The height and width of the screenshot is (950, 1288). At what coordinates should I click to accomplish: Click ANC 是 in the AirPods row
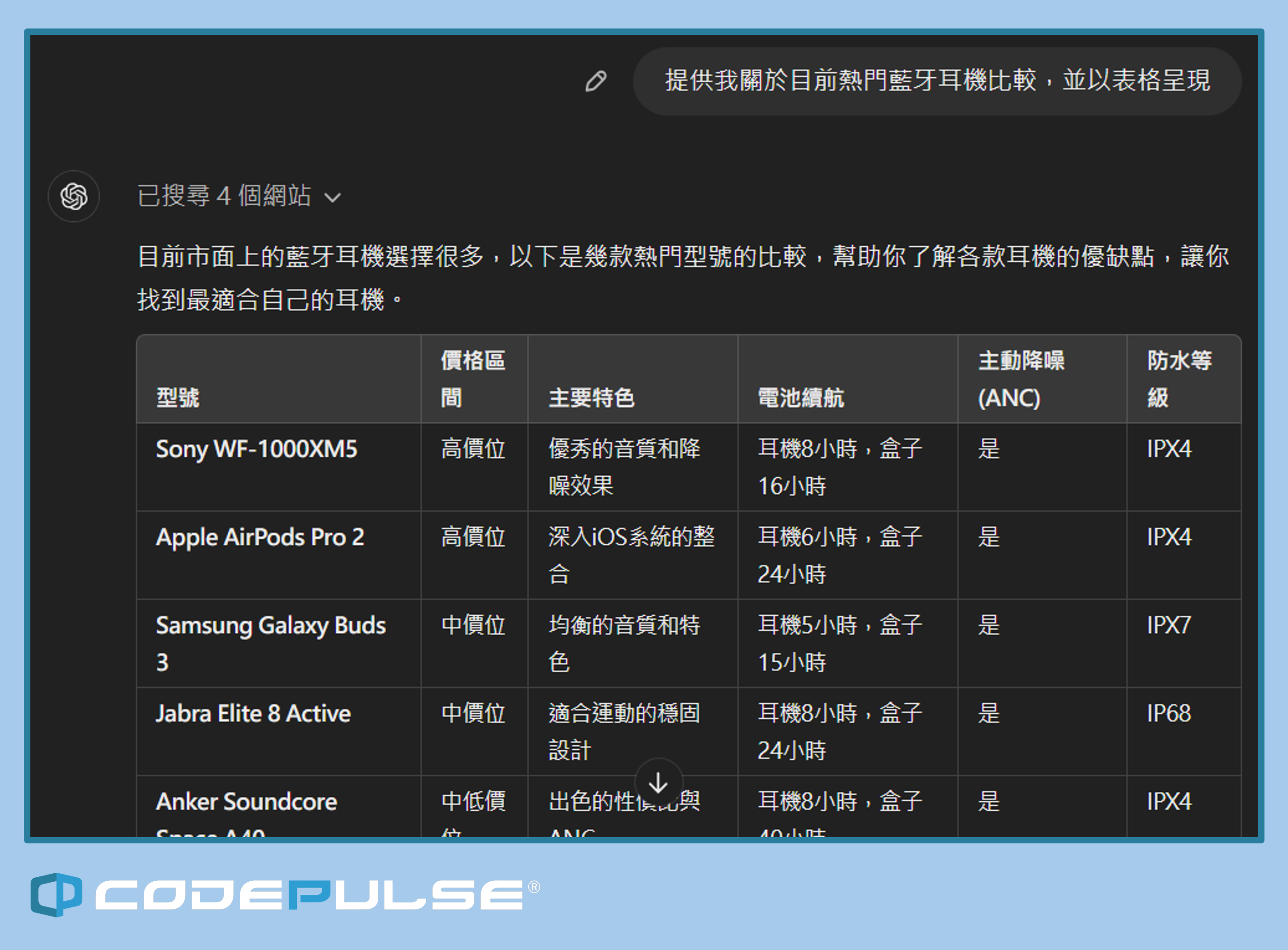point(989,537)
